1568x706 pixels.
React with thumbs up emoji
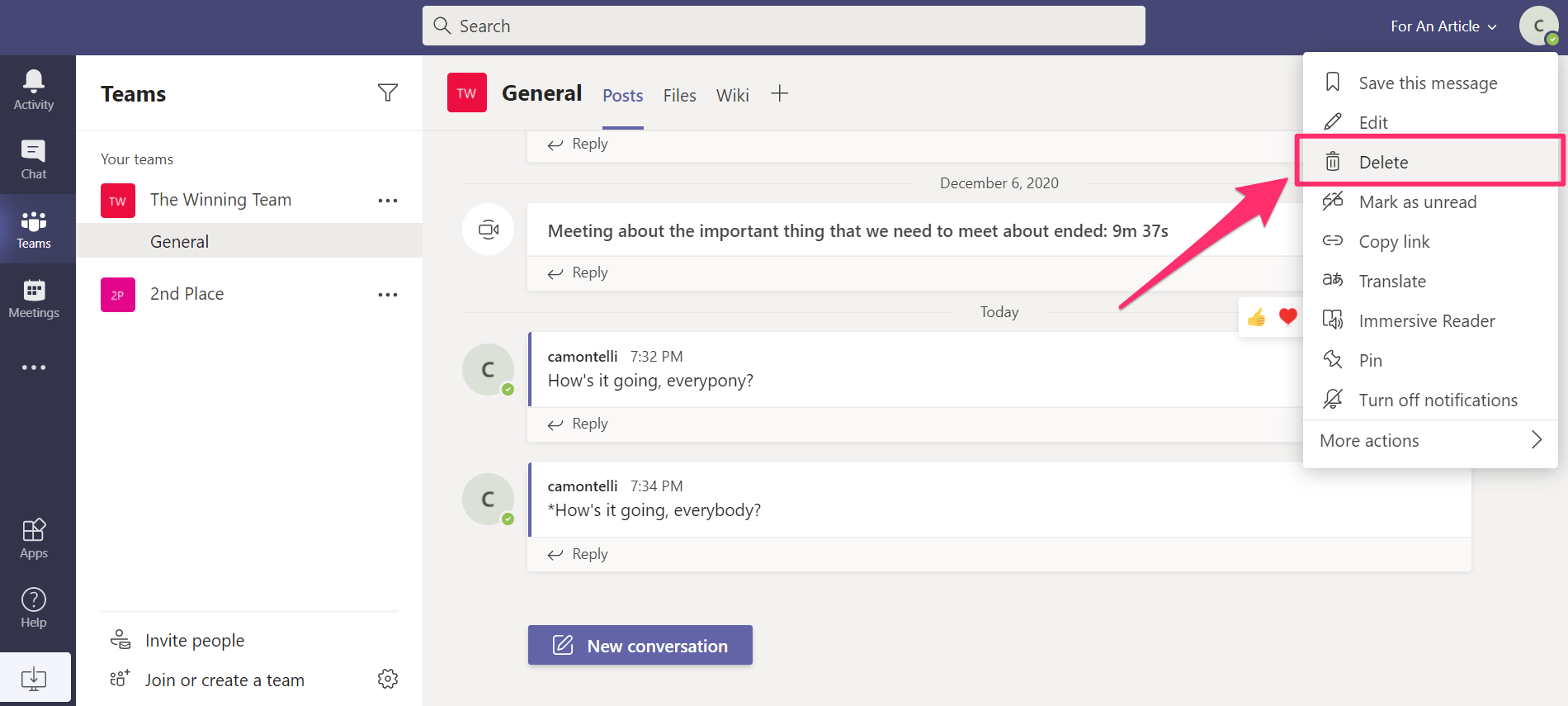point(1257,317)
